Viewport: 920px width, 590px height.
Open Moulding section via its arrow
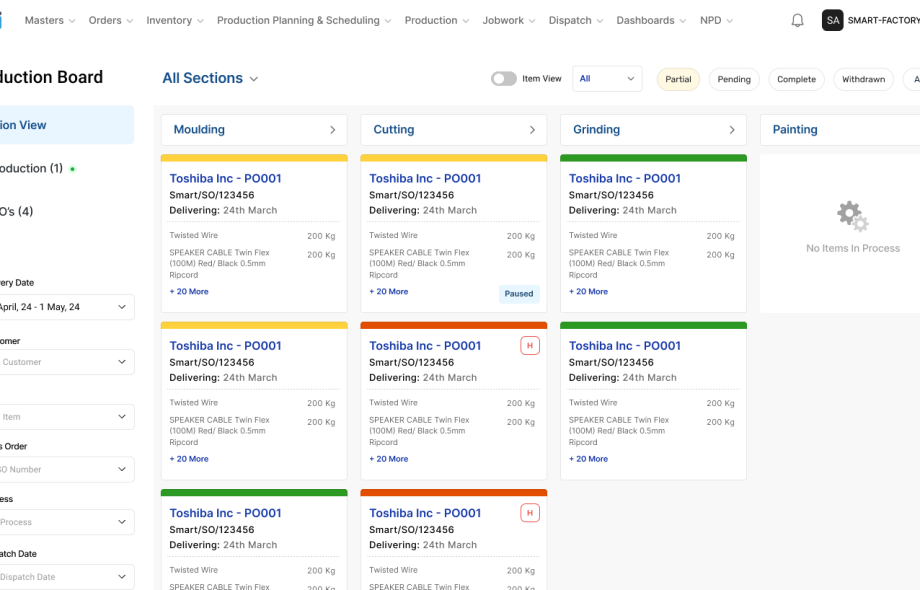tap(333, 130)
